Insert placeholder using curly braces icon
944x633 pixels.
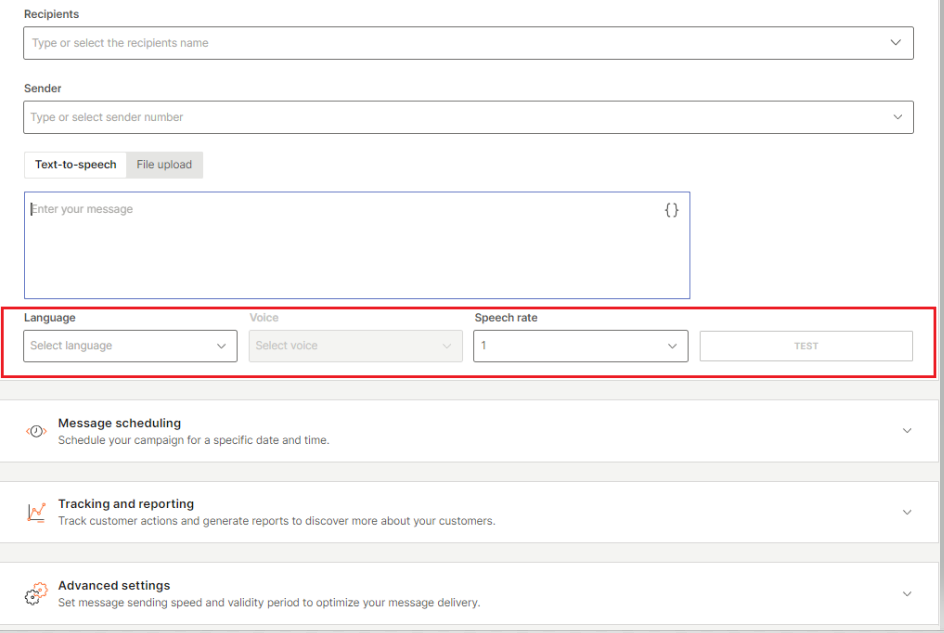(671, 210)
